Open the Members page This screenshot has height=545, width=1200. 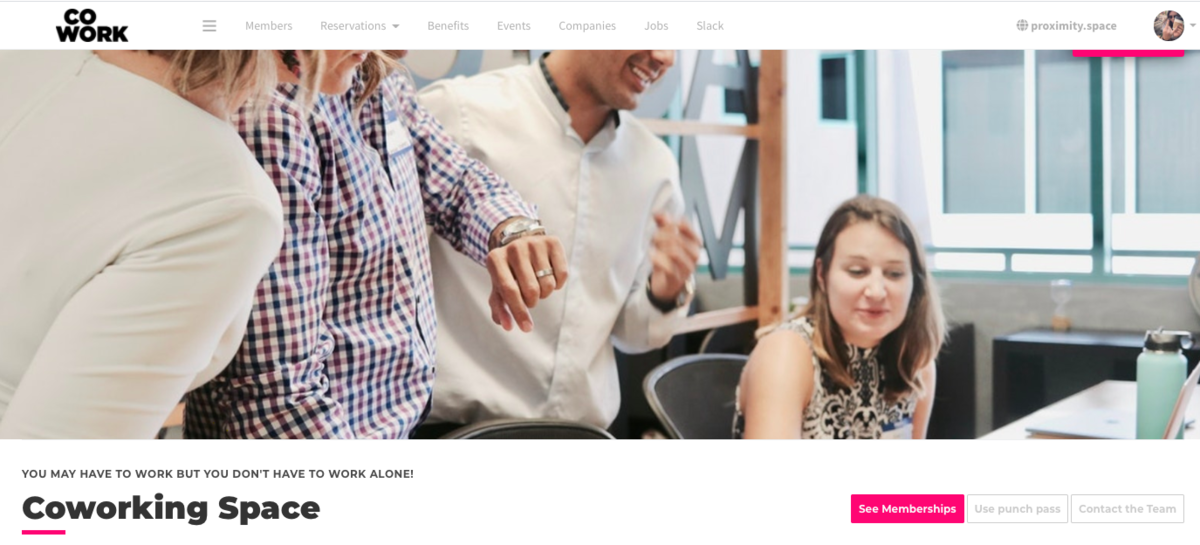click(269, 26)
